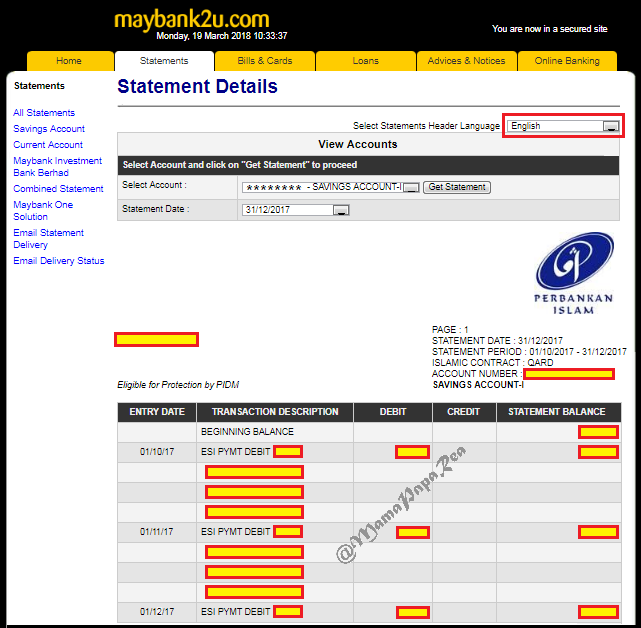Open Maybank Investment Bank Berhad link
Image resolution: width=641 pixels, height=628 pixels.
[x=57, y=166]
